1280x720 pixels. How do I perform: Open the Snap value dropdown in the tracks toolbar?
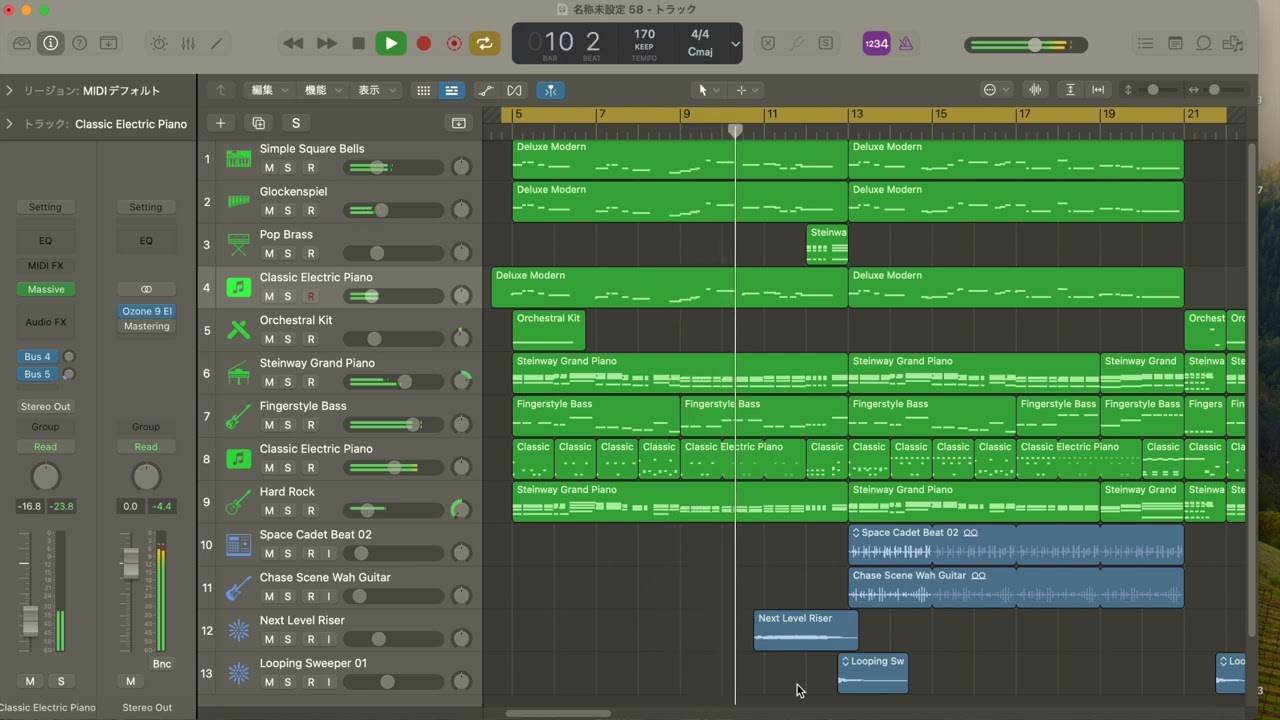click(996, 90)
